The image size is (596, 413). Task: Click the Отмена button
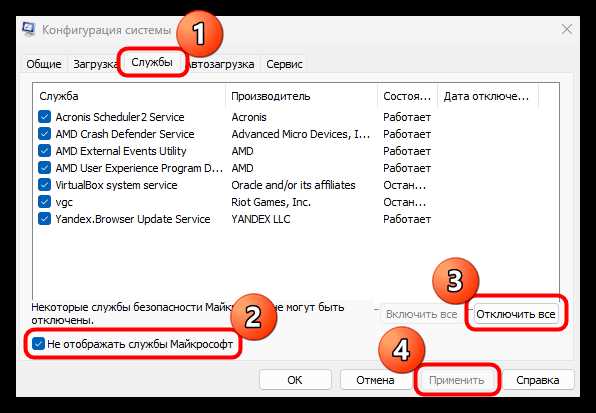point(375,380)
